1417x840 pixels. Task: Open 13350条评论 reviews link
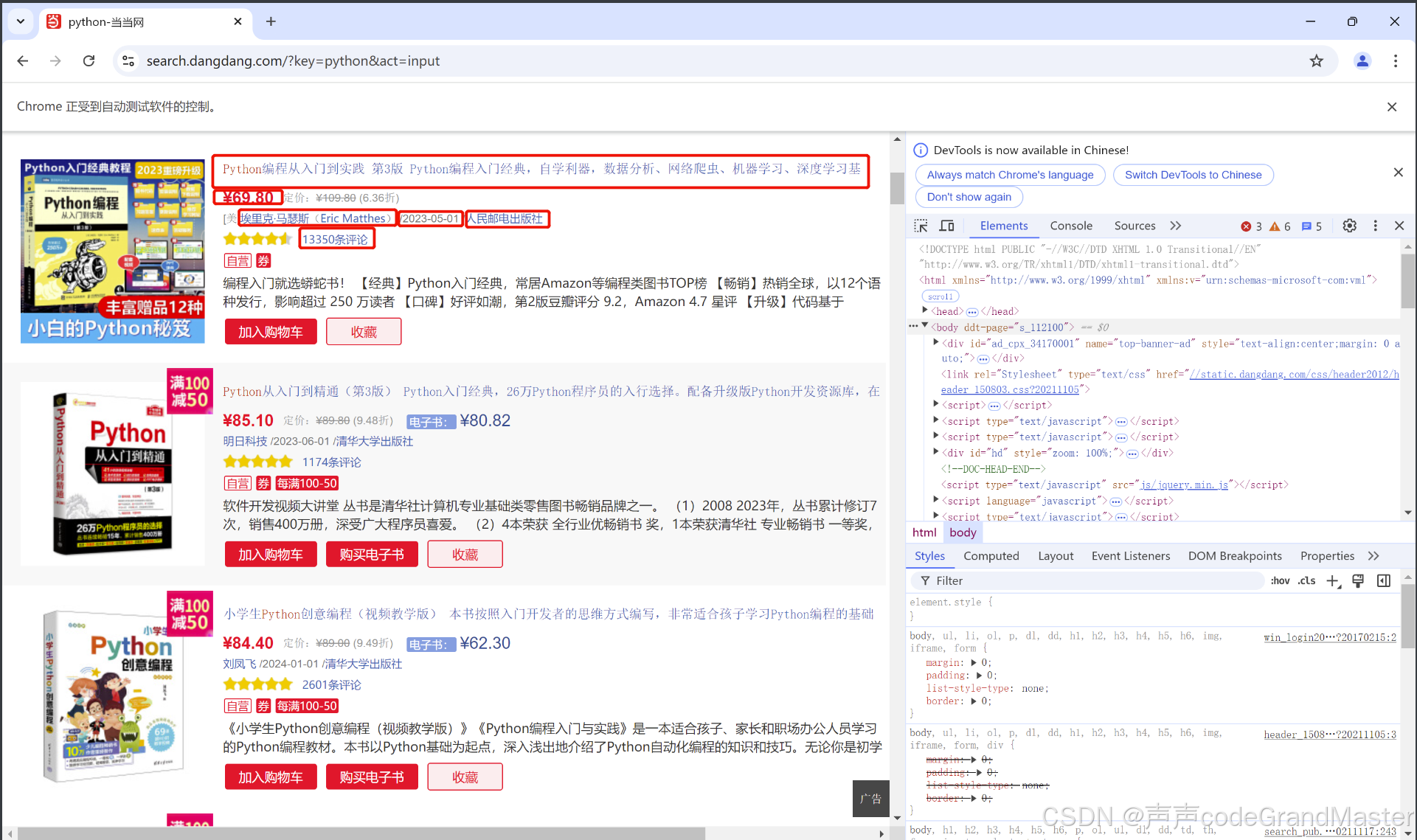click(335, 239)
